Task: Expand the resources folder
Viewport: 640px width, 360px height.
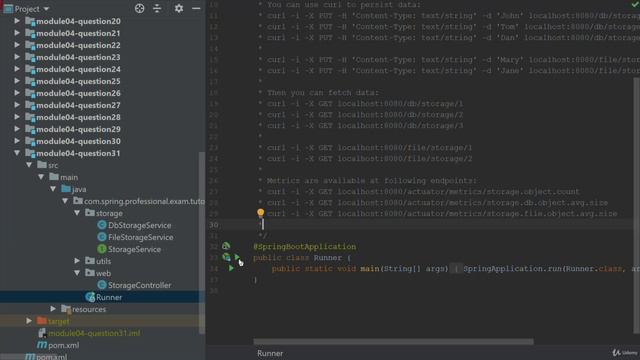Action: pyautogui.click(x=53, y=309)
